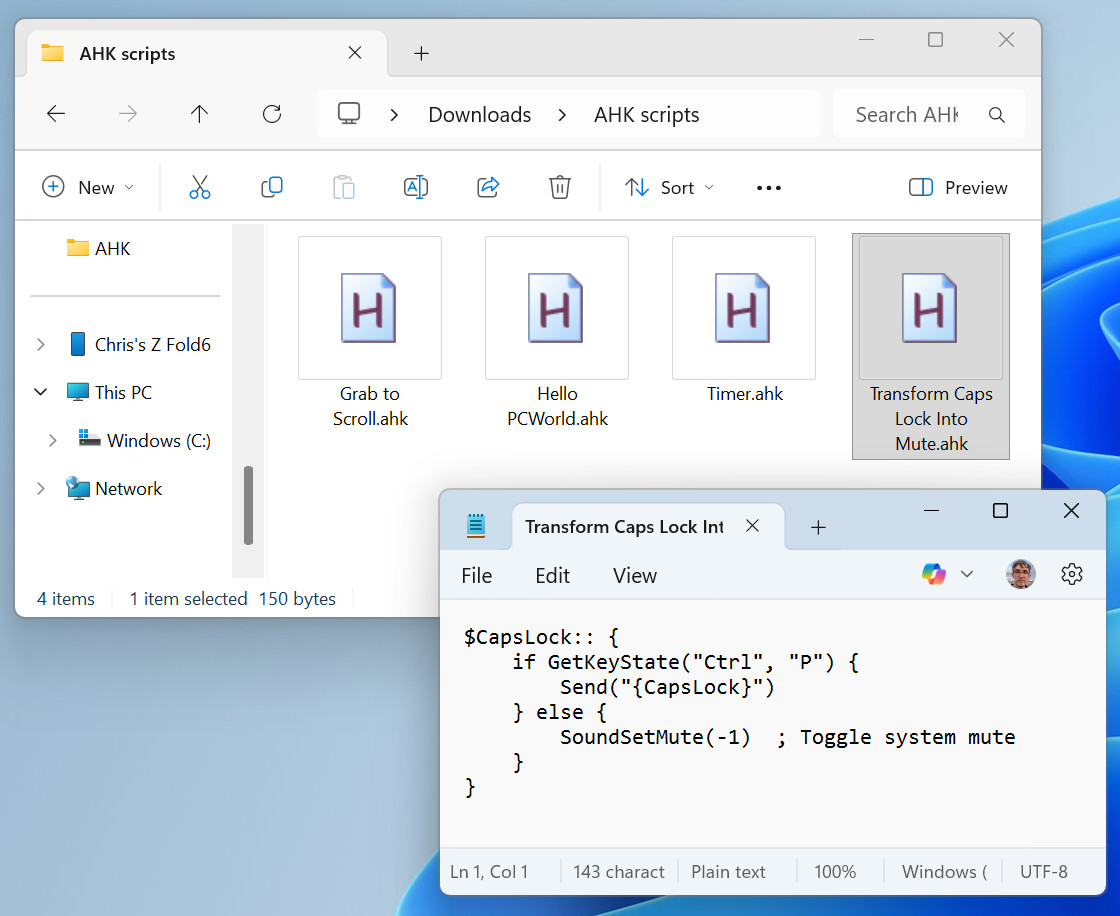Delete the selected script
The image size is (1120, 916).
[x=560, y=187]
